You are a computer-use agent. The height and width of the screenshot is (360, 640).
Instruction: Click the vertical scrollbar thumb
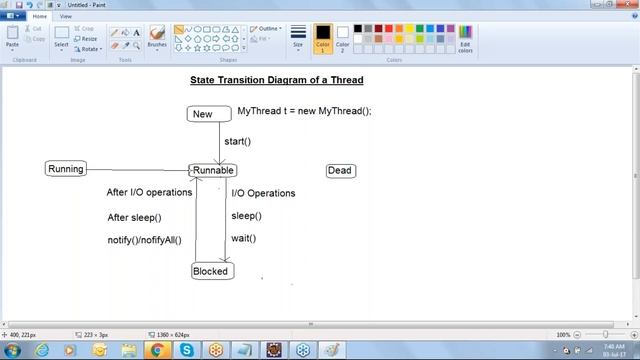pos(636,176)
